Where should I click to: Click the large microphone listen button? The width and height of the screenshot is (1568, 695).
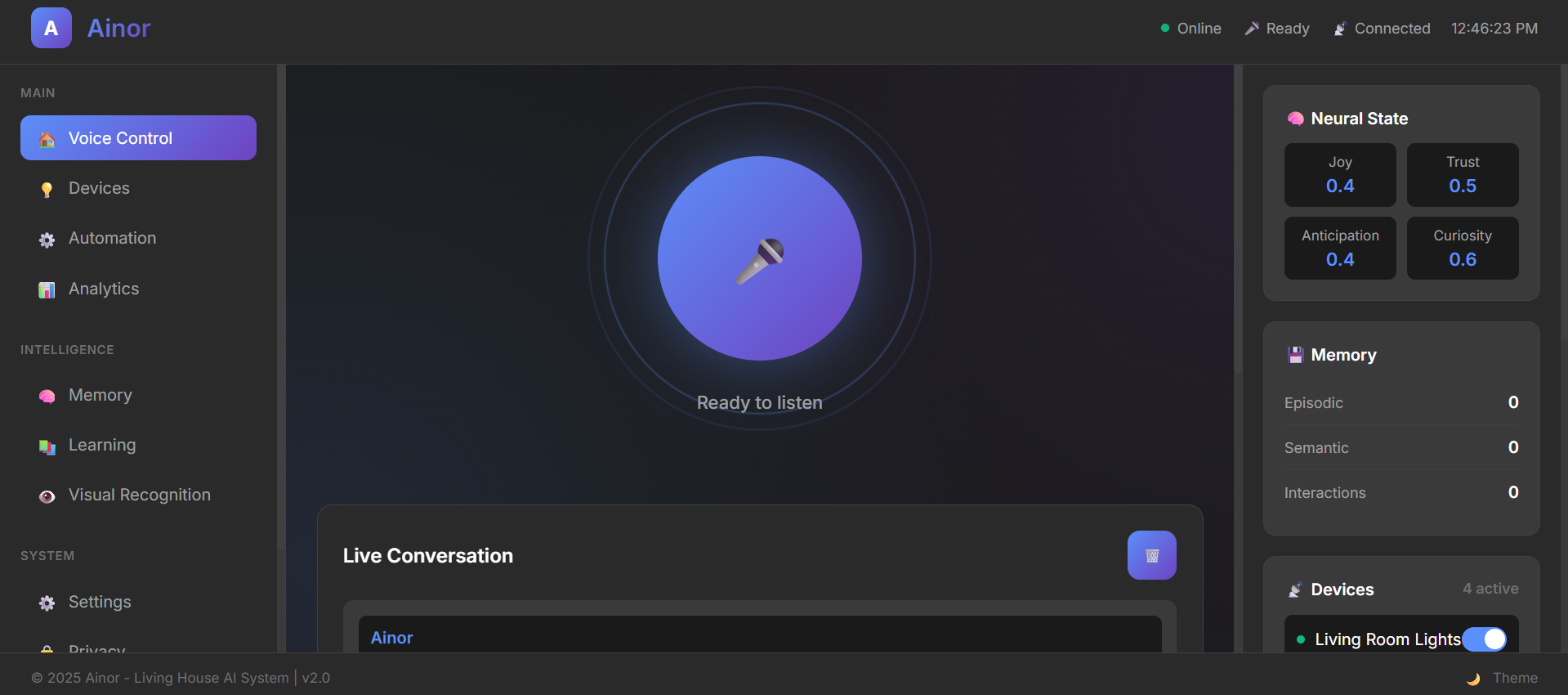point(759,258)
